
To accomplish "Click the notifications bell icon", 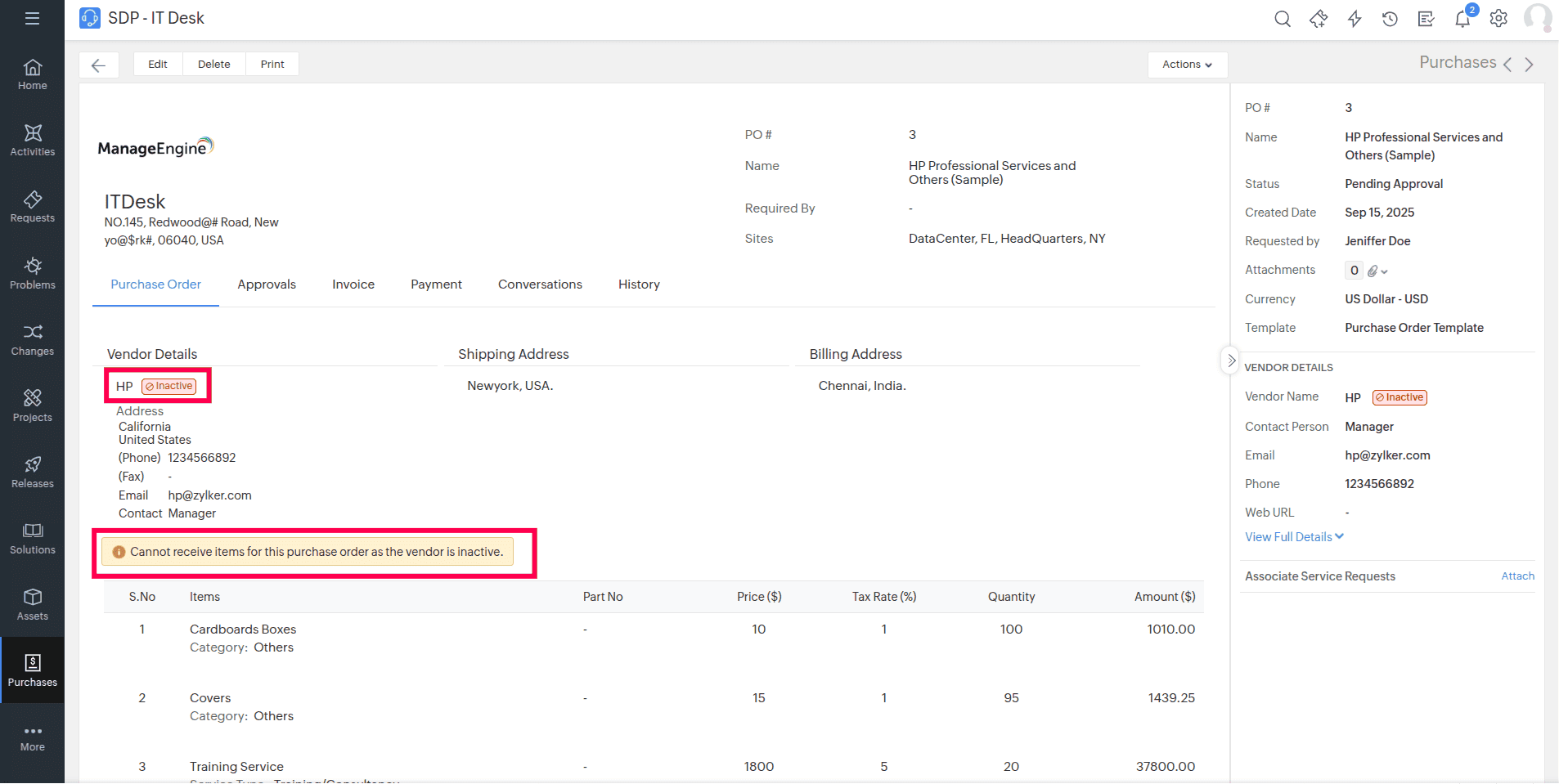I will [x=1462, y=19].
